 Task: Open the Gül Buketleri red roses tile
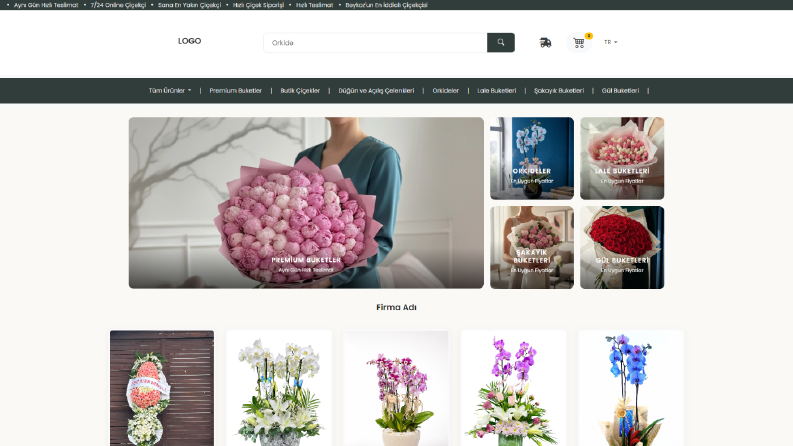pos(622,247)
